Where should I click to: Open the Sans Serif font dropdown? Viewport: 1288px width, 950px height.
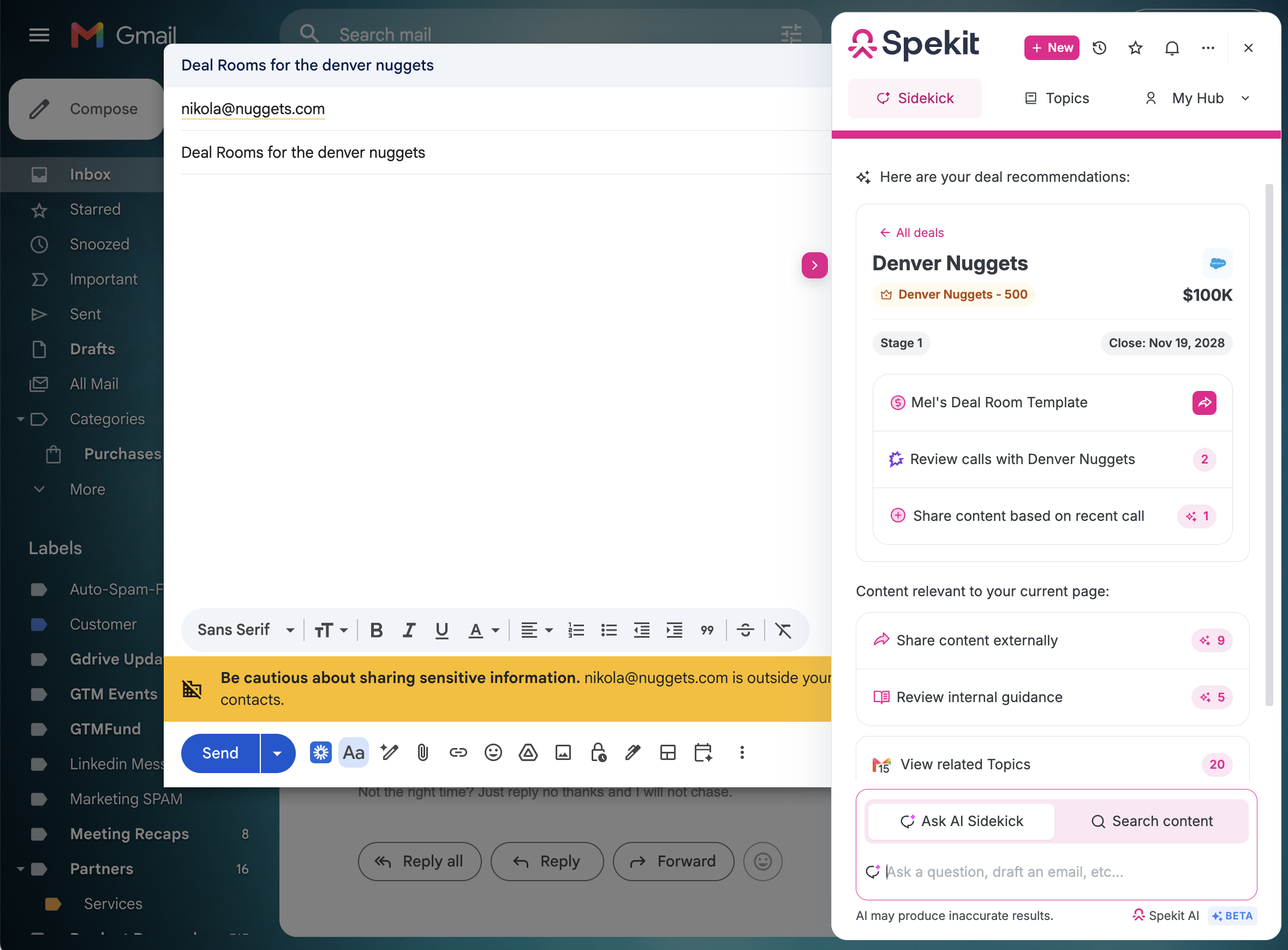(x=246, y=630)
